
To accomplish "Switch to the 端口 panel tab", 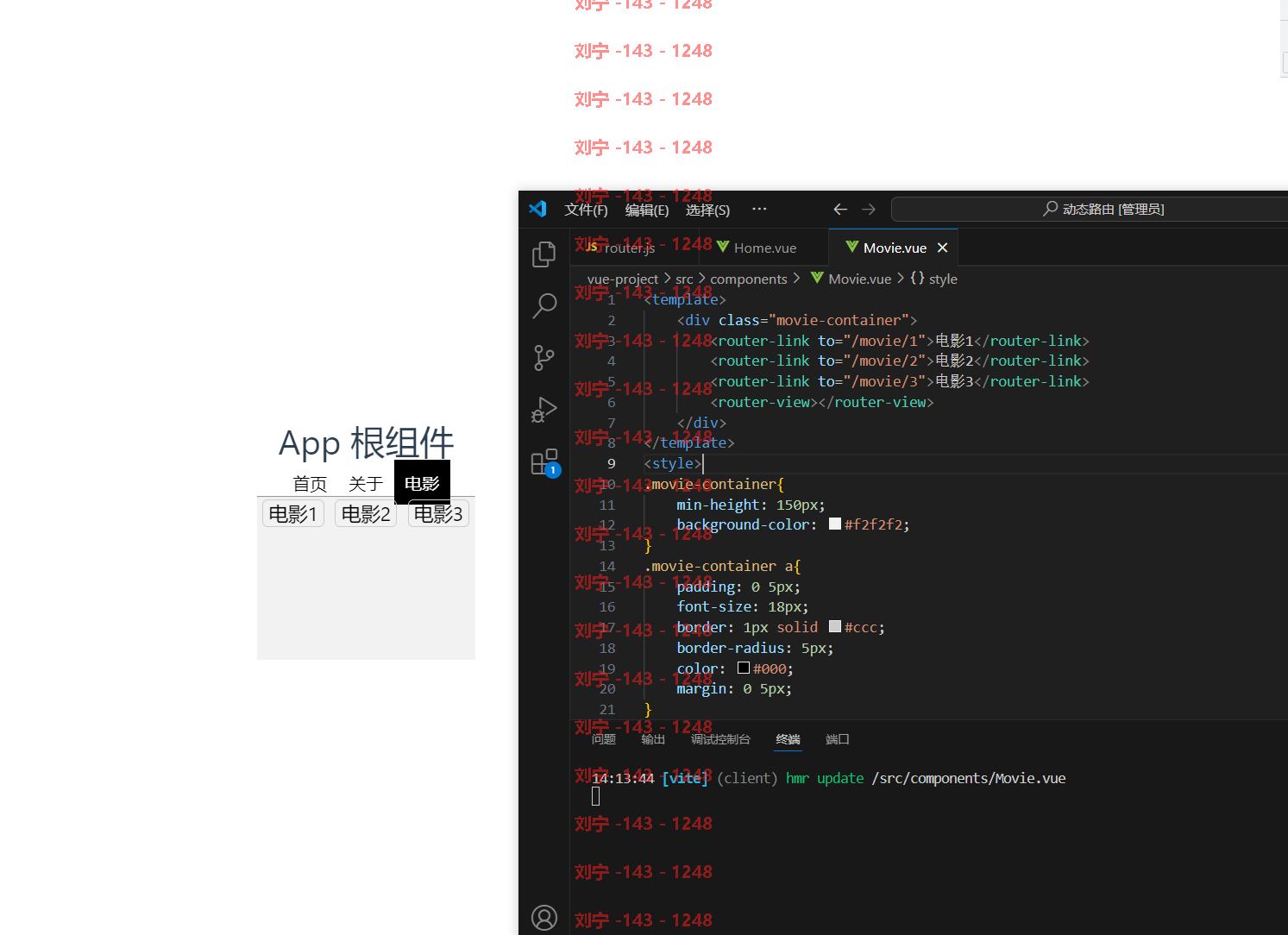I will tap(837, 739).
